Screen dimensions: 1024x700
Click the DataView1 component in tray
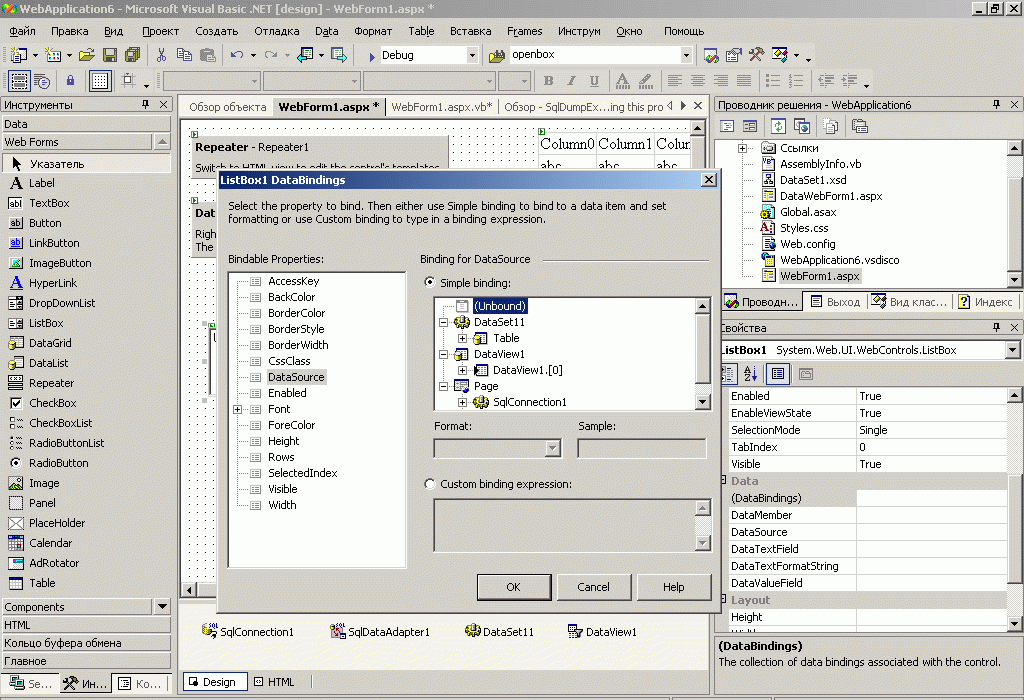click(601, 631)
